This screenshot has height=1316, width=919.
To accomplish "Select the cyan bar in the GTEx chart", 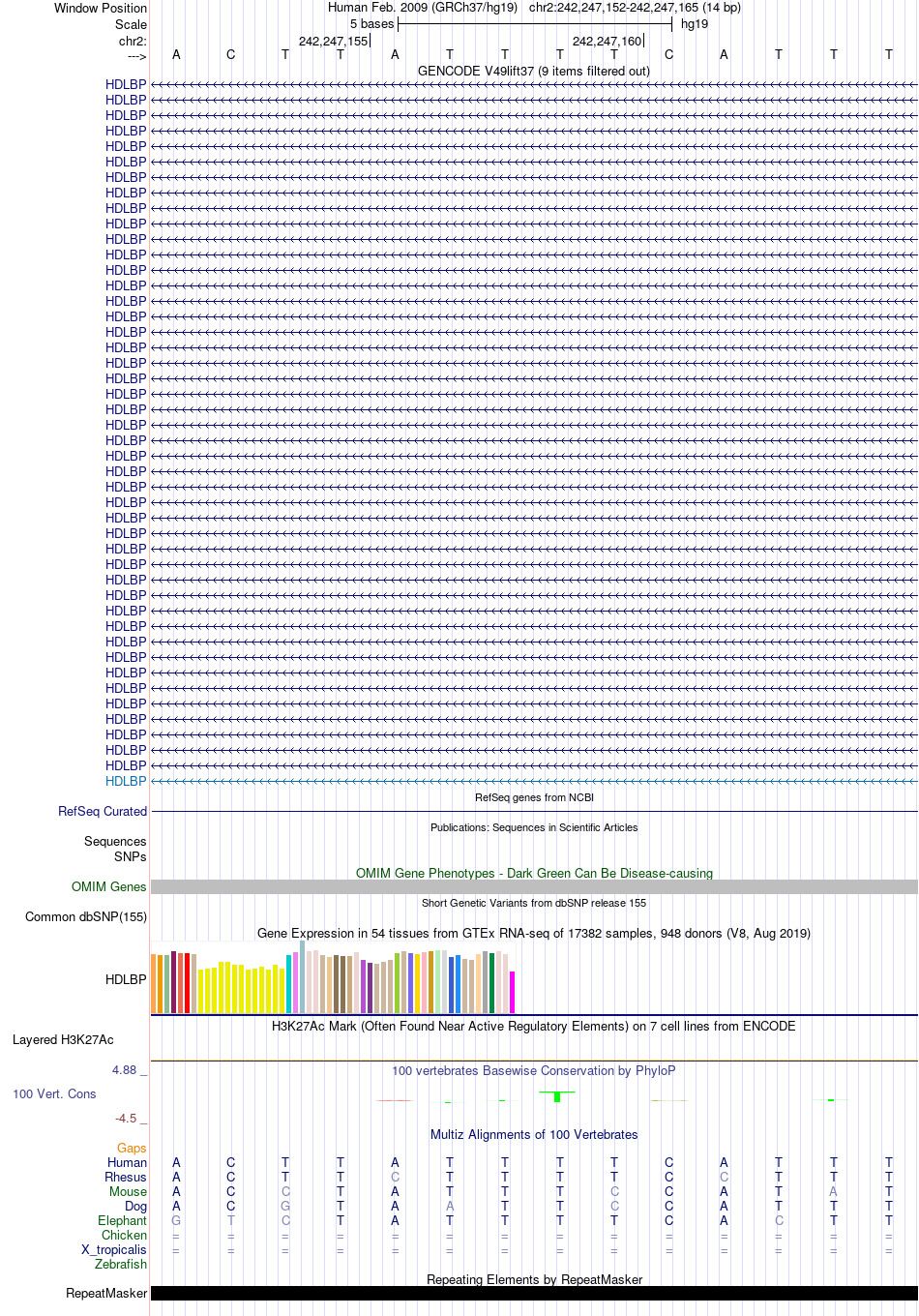I will click(288, 984).
